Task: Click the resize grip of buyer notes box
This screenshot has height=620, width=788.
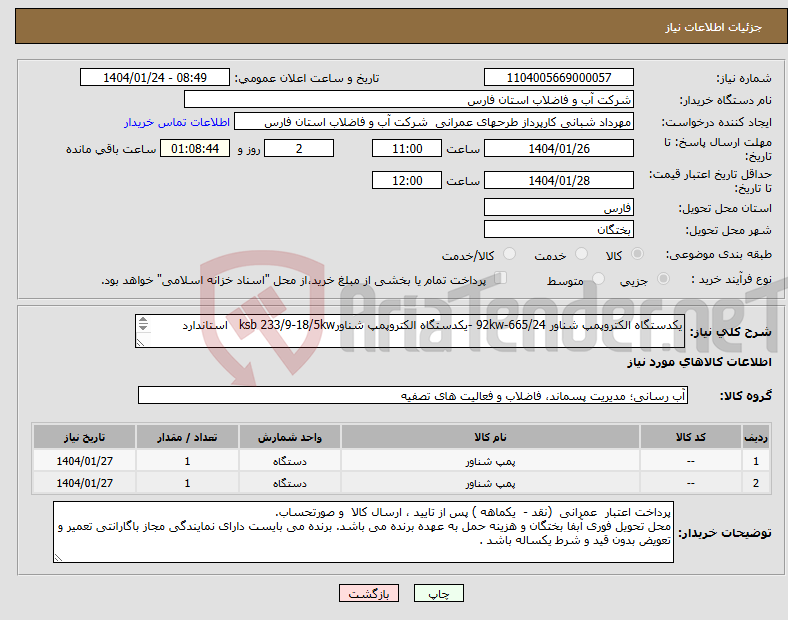Action: click(x=58, y=558)
